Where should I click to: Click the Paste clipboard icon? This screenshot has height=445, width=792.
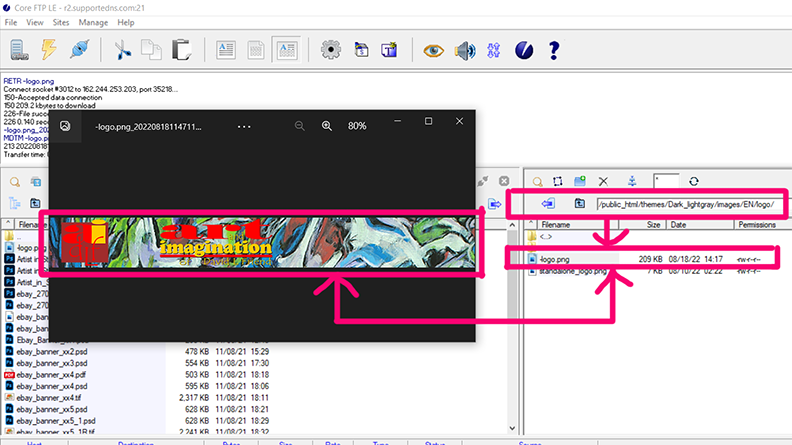point(181,50)
